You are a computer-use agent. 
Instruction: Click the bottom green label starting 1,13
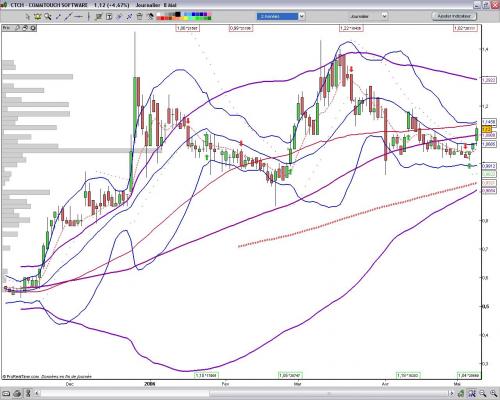tap(206, 375)
